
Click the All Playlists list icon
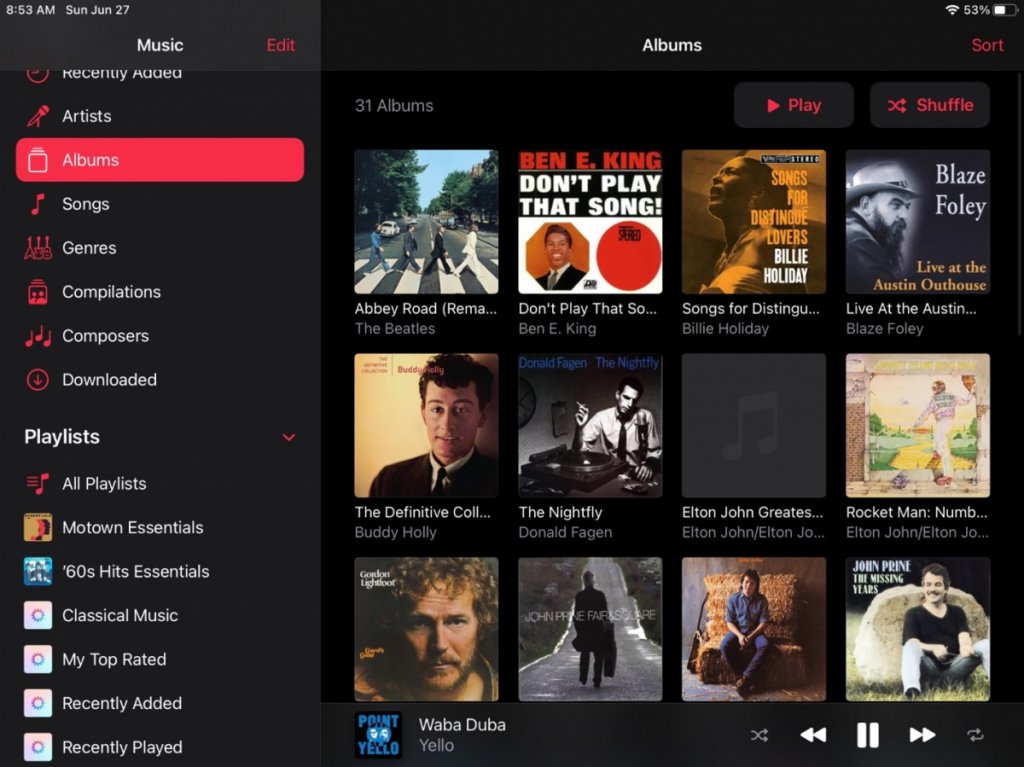38,483
